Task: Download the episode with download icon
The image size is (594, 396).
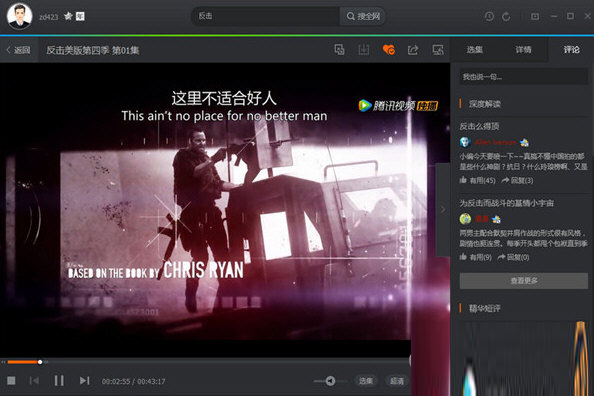Action: click(364, 50)
